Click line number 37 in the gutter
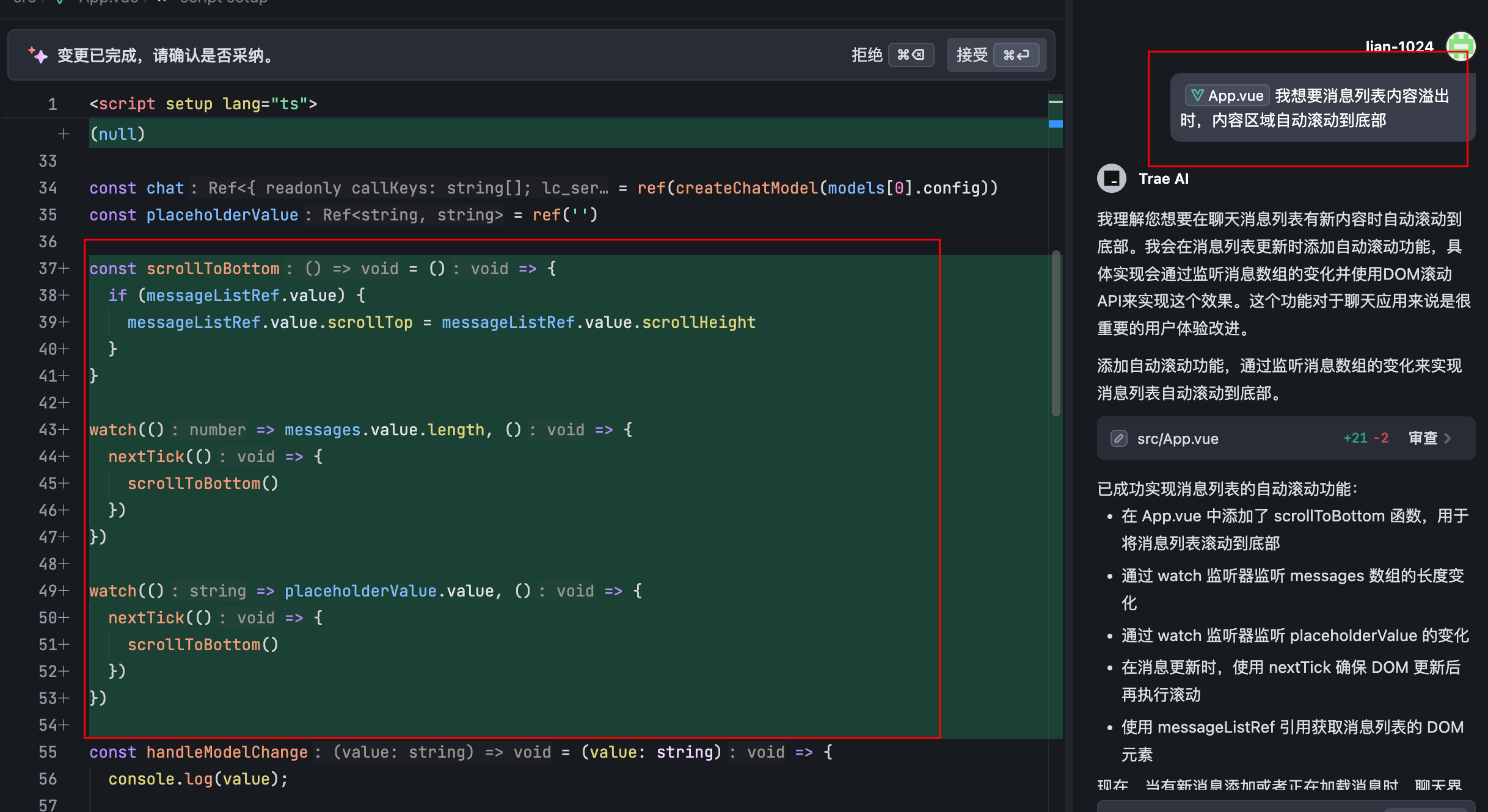 pos(48,269)
